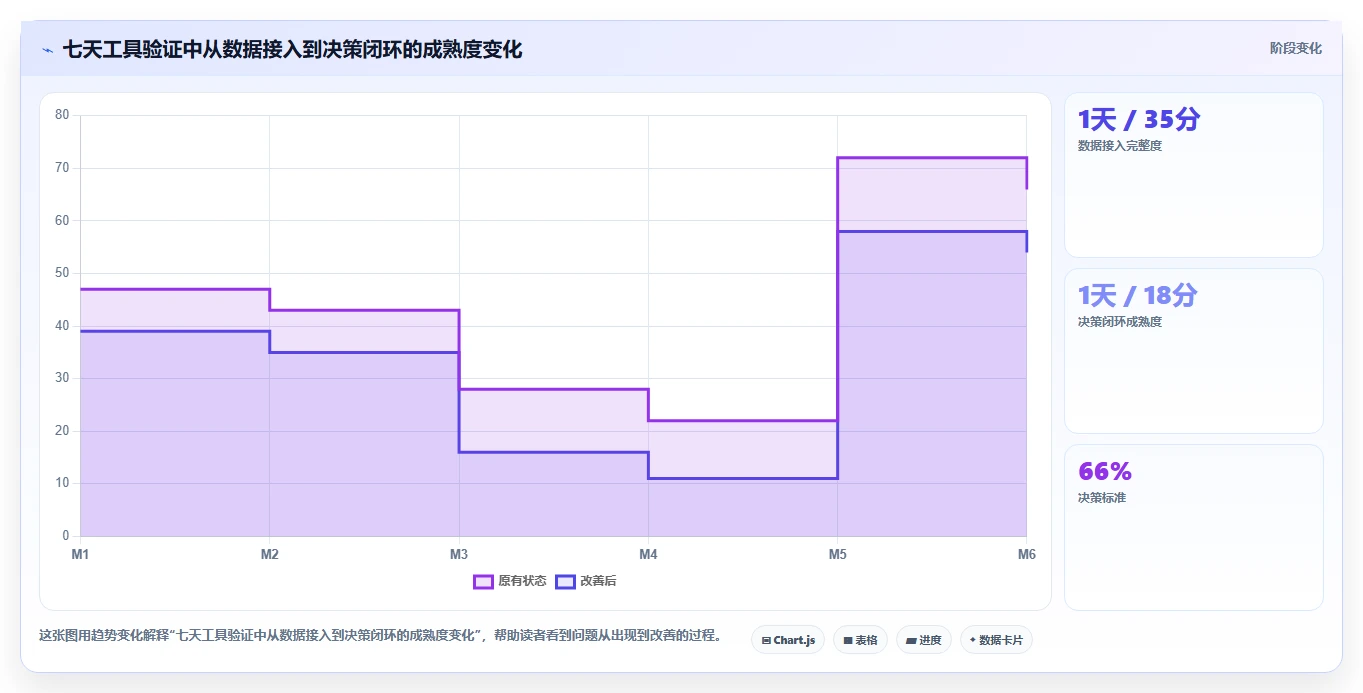Click the trend icon beside the title

click(x=47, y=49)
